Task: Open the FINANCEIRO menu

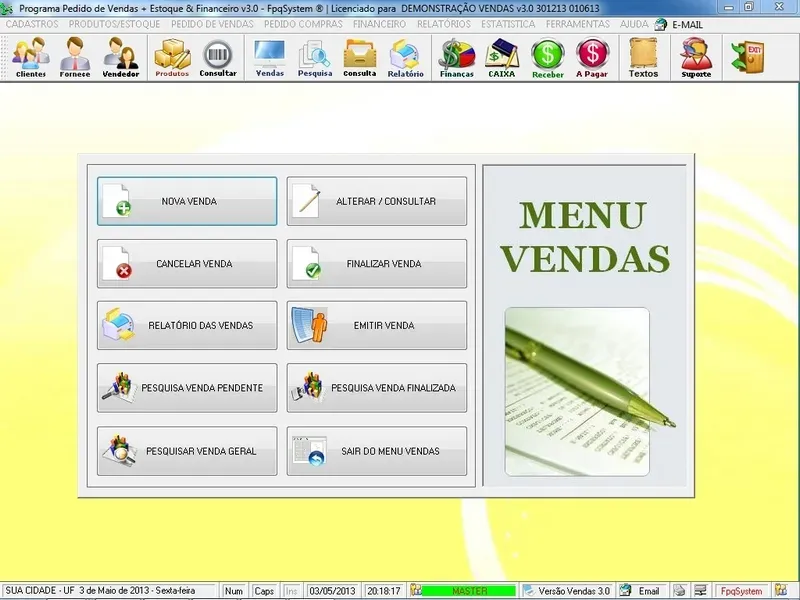Action: 379,23
